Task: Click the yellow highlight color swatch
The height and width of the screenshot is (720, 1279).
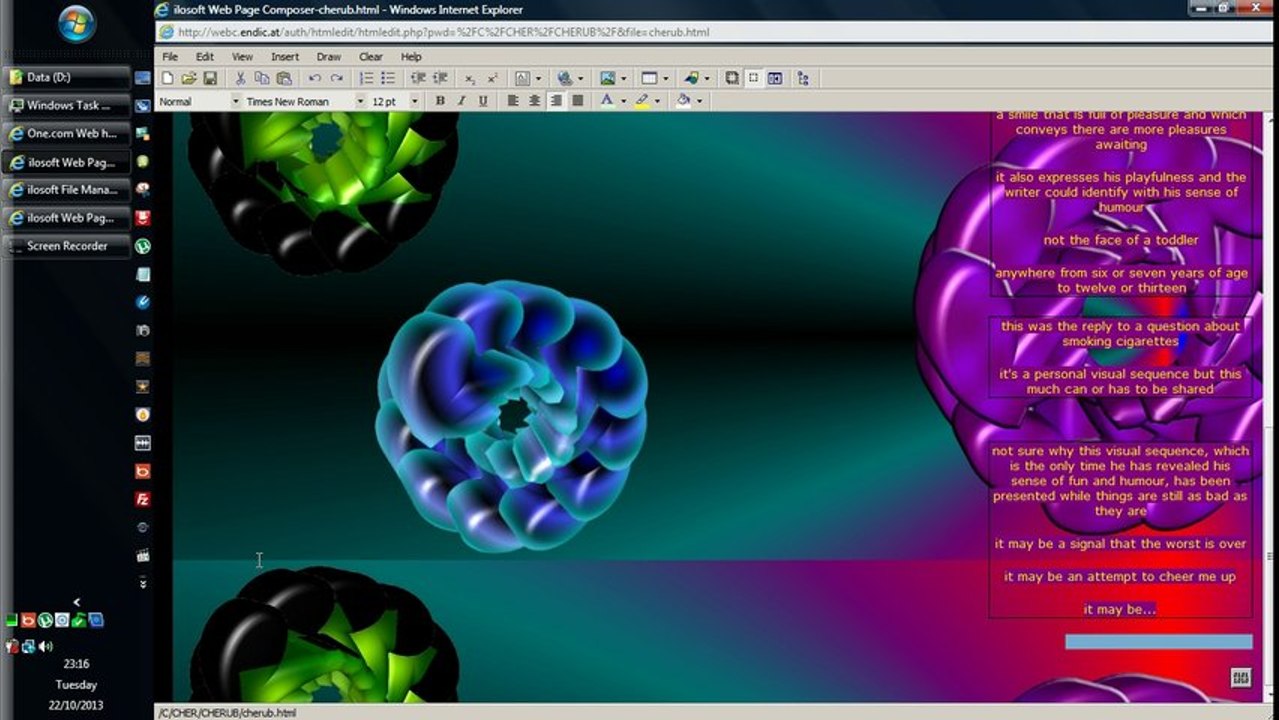Action: point(641,101)
